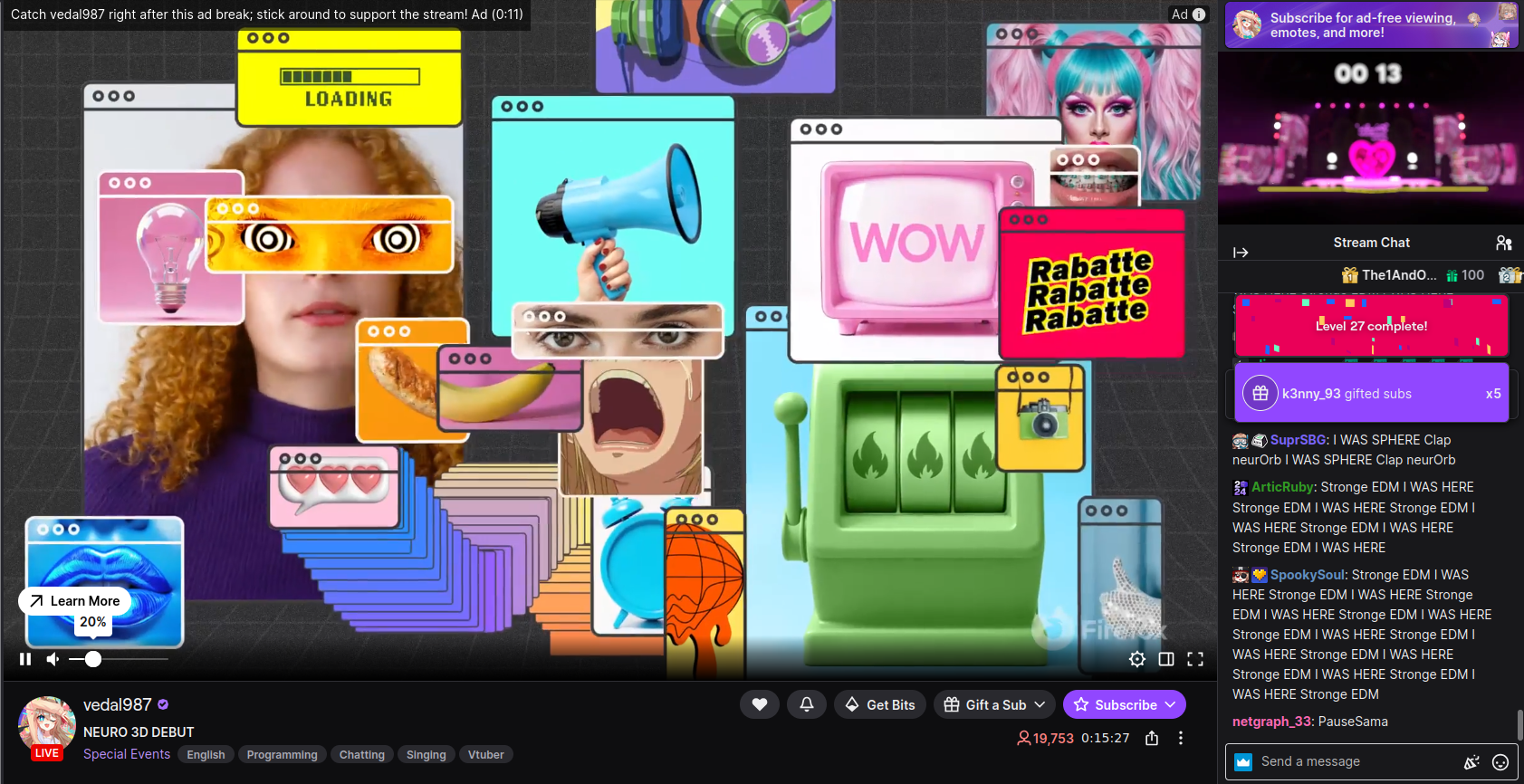Verified badge next to vedal987
The height and width of the screenshot is (784, 1524).
click(163, 704)
